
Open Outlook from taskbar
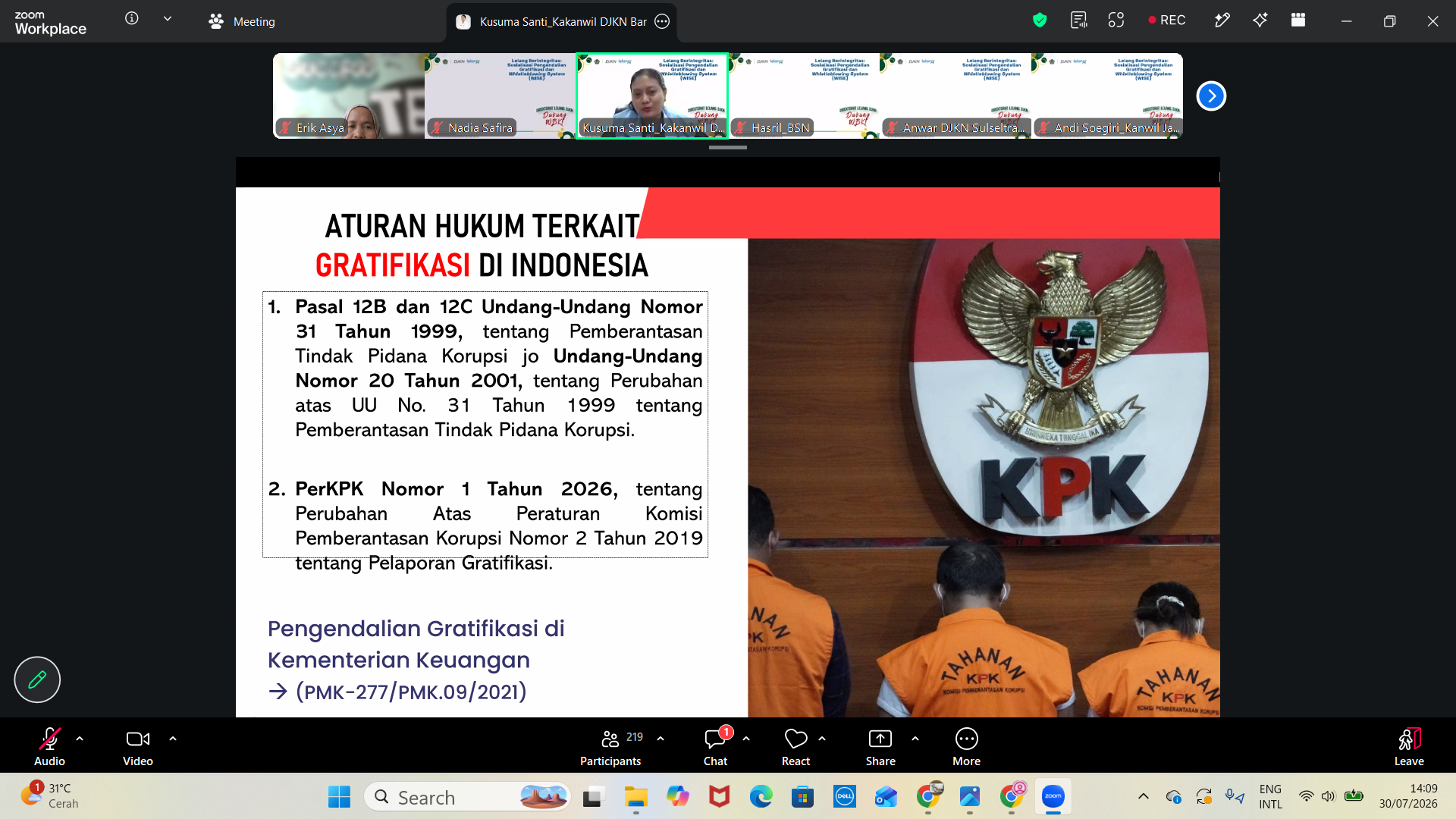(886, 797)
